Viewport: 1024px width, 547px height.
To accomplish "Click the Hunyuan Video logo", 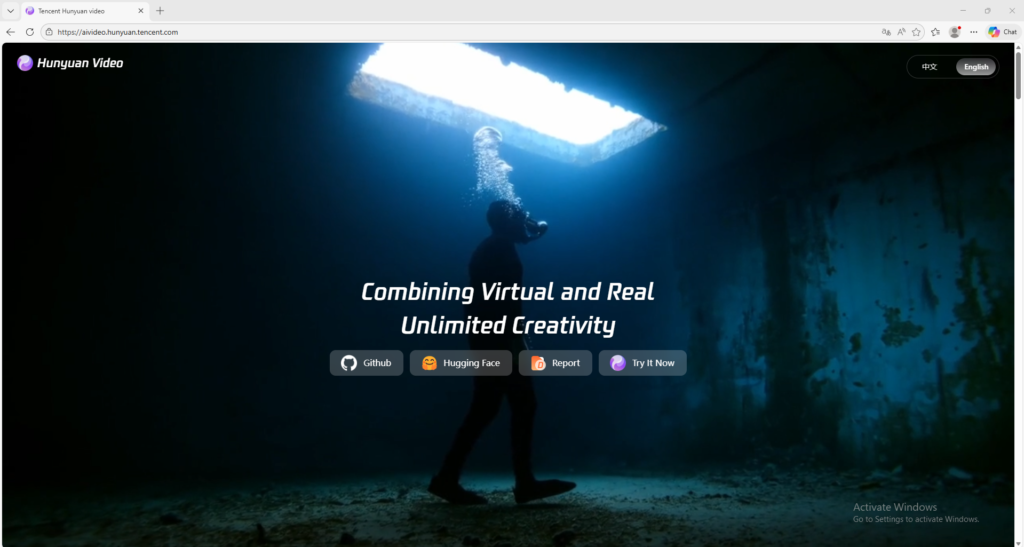I will point(70,63).
